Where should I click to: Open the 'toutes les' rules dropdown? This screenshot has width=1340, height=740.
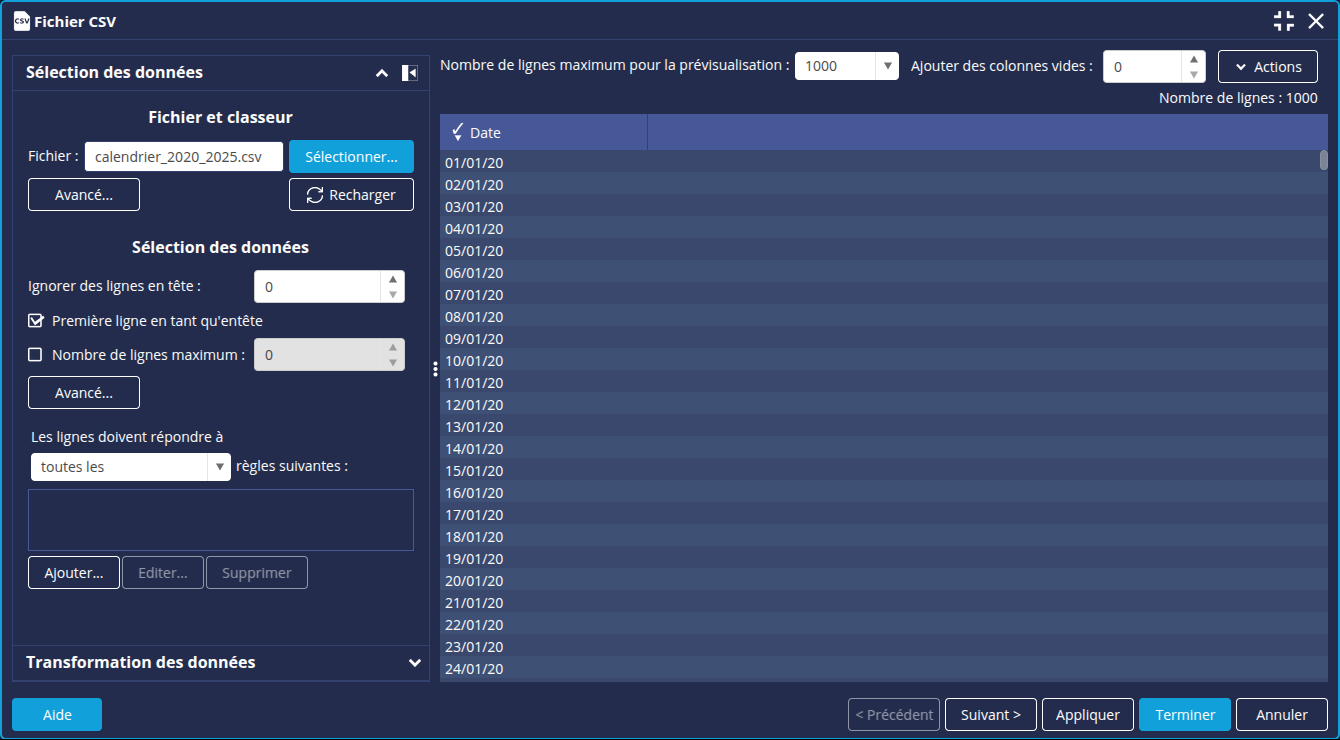pyautogui.click(x=218, y=467)
